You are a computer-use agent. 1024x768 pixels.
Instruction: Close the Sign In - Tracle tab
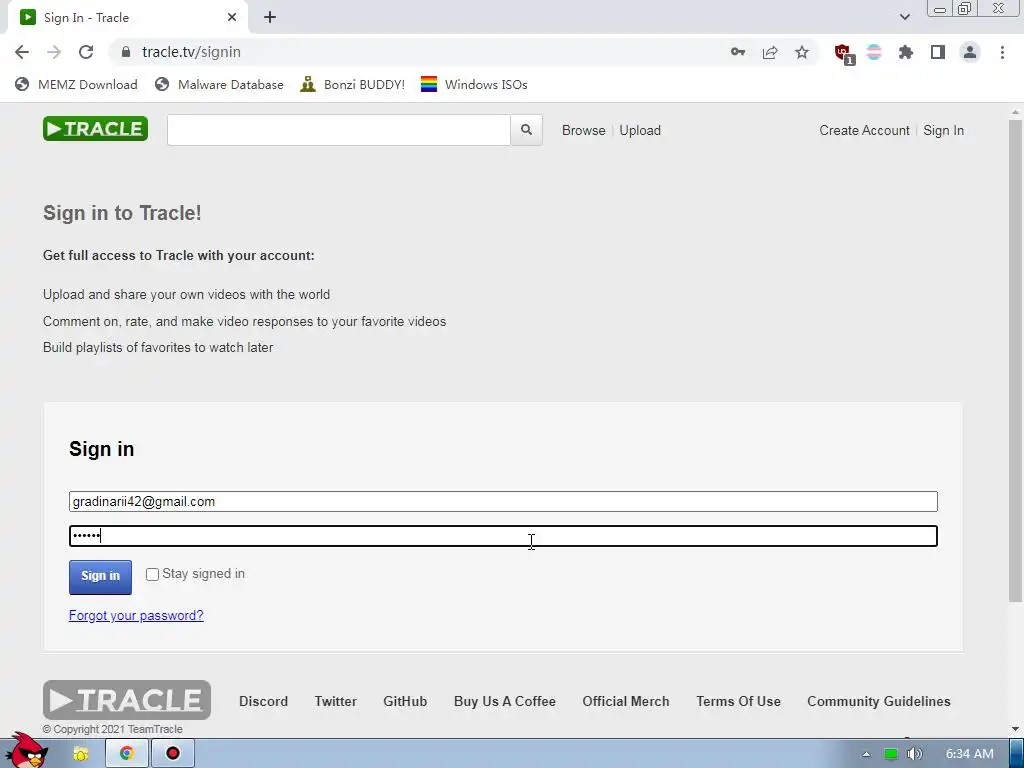click(x=232, y=18)
